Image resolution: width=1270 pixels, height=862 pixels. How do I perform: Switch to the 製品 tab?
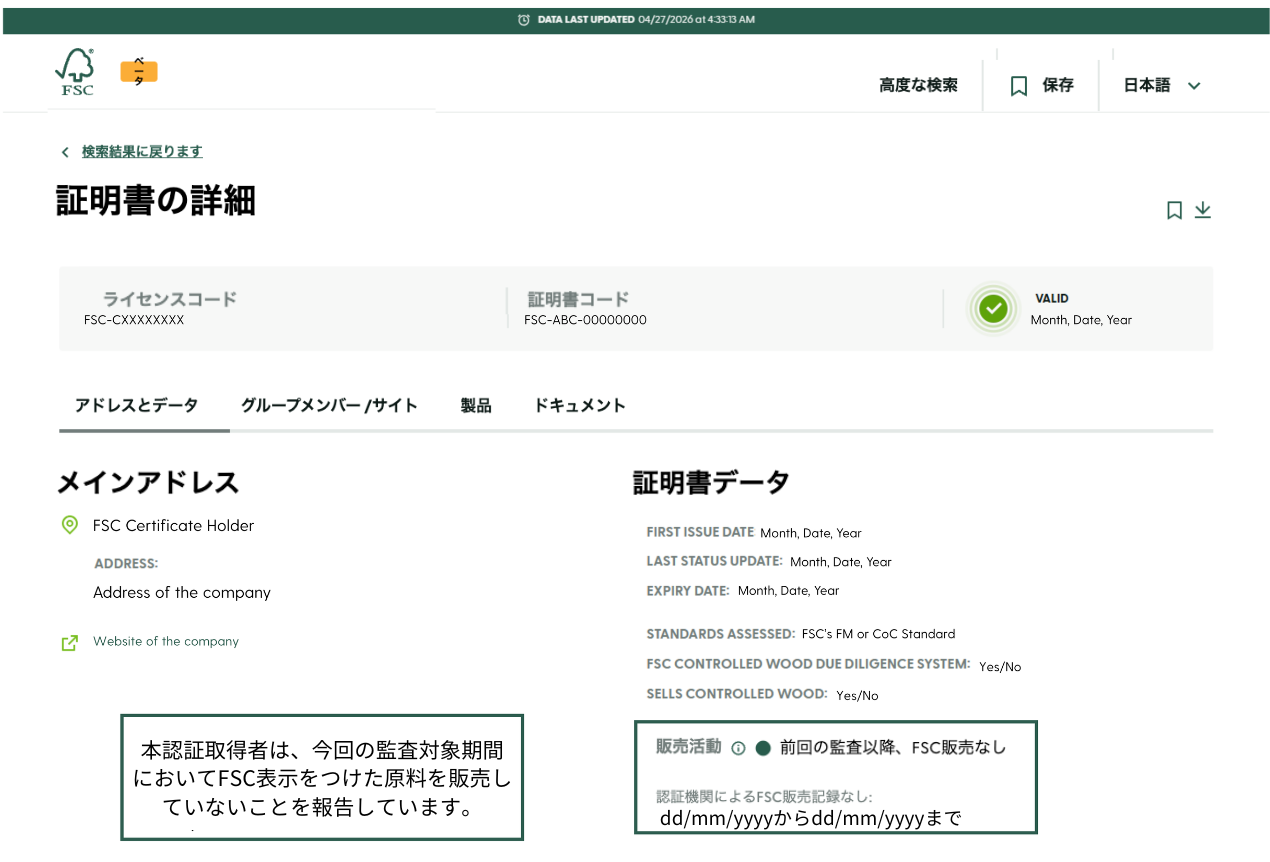pos(476,405)
